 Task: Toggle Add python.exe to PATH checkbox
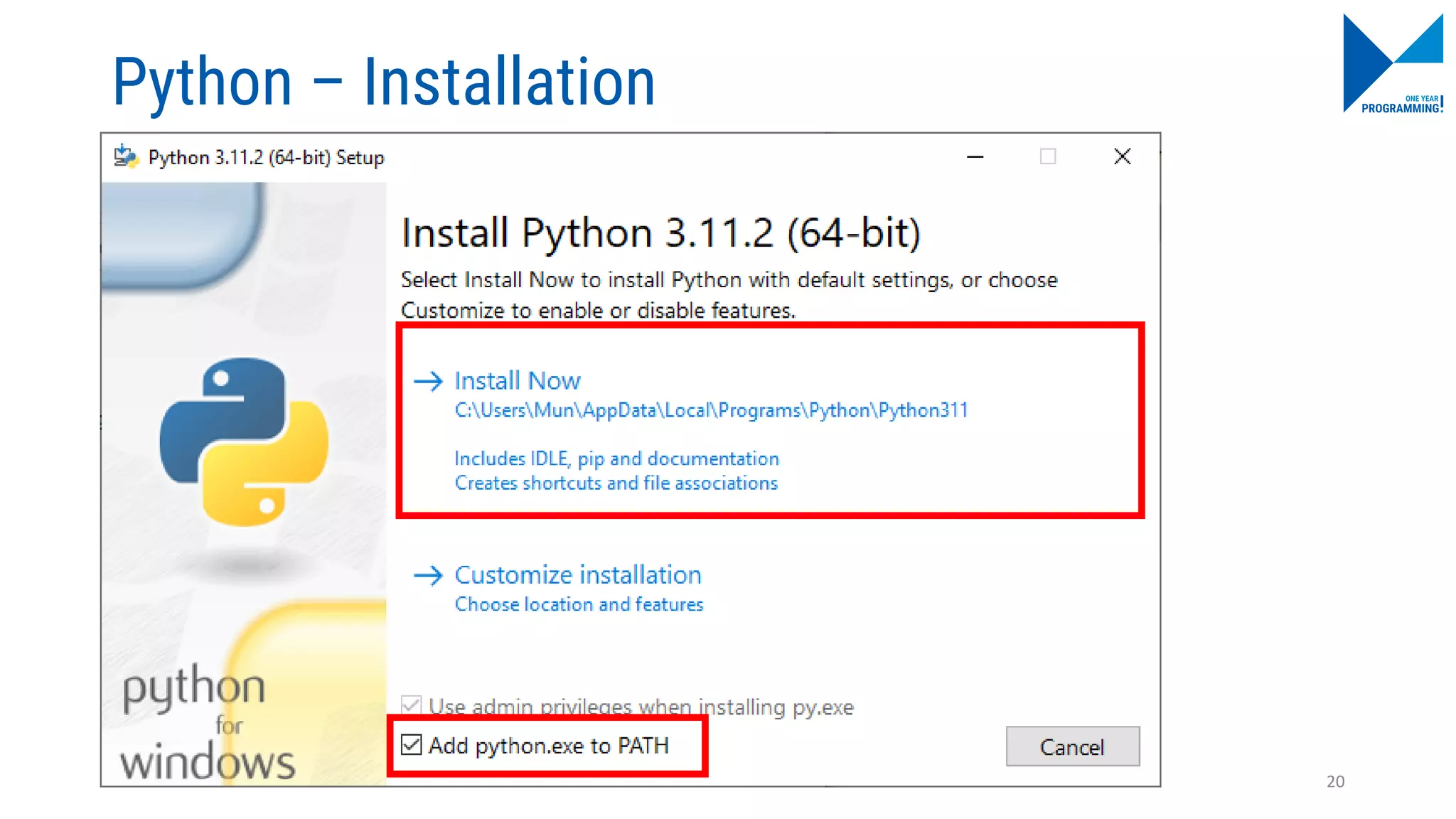411,745
